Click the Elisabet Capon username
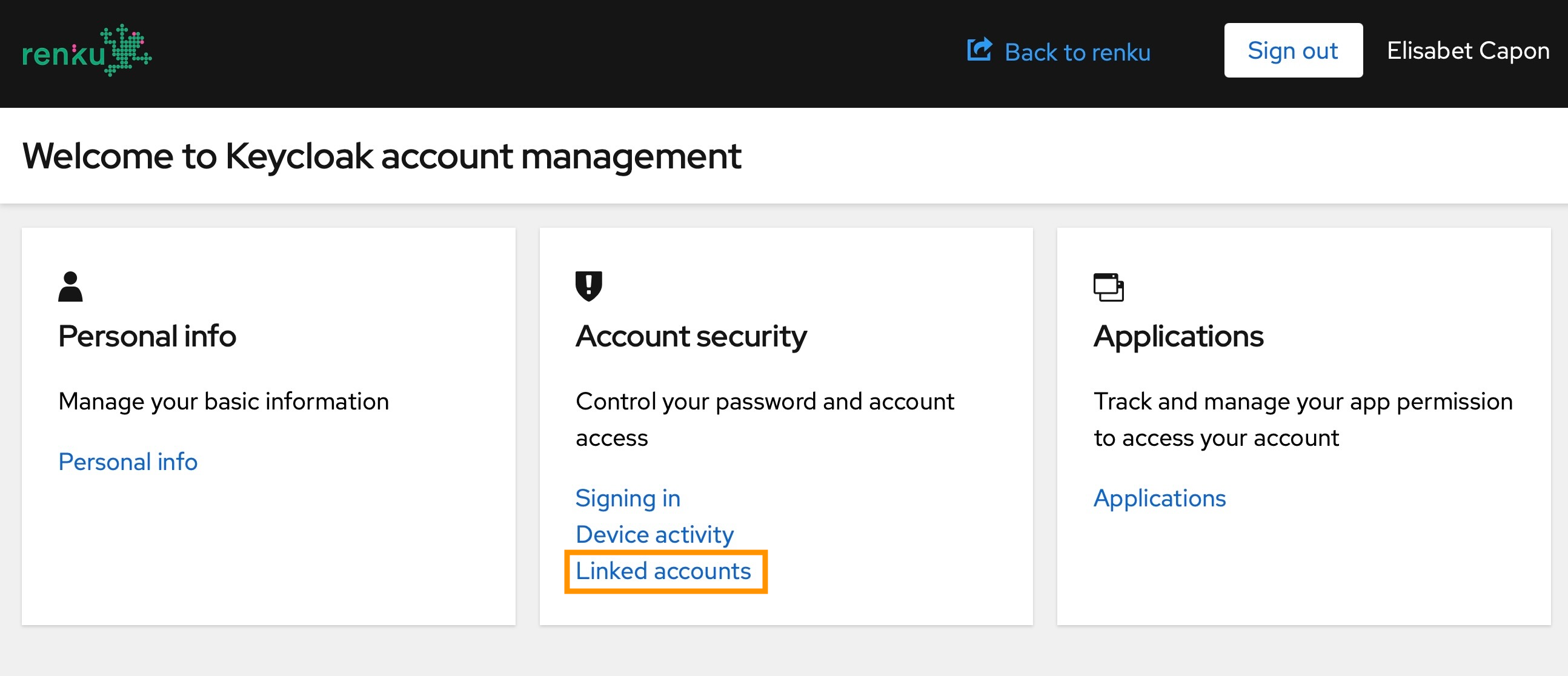Image resolution: width=1568 pixels, height=676 pixels. [x=1467, y=50]
